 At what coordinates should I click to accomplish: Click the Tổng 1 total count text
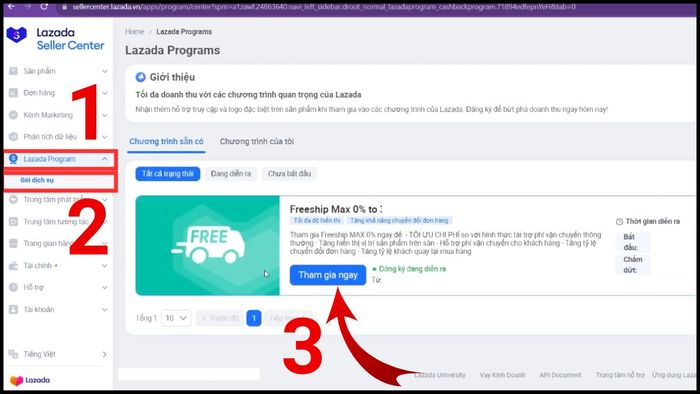coord(146,318)
